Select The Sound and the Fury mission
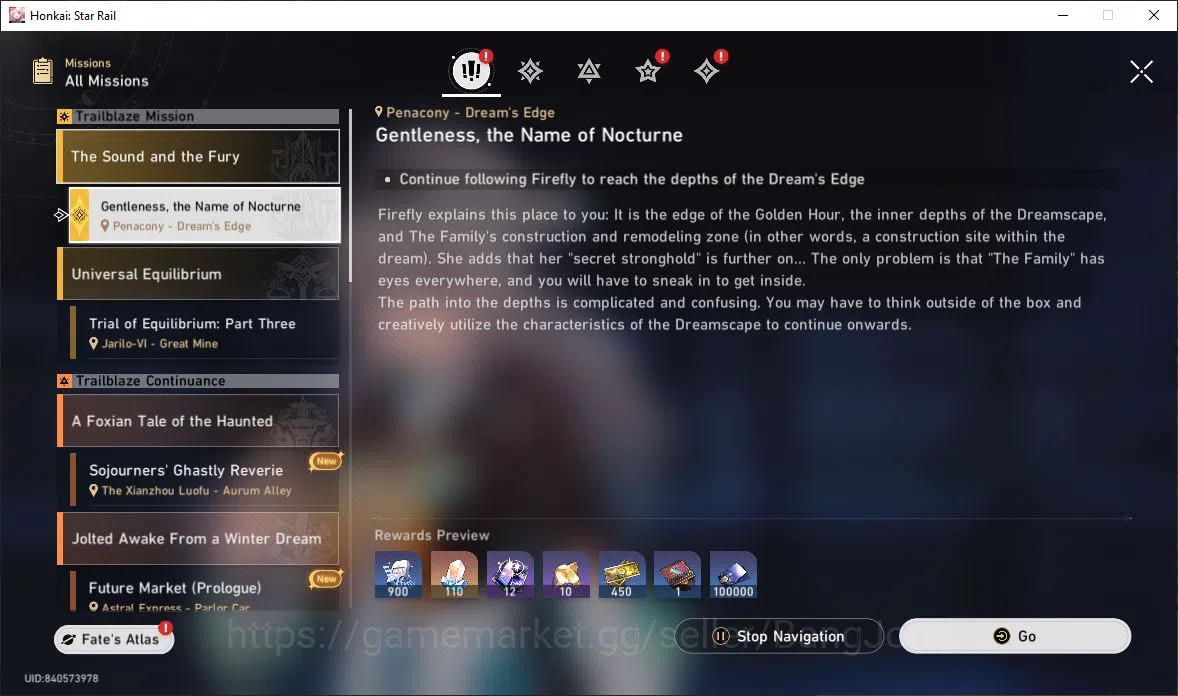1178x696 pixels. pos(198,156)
